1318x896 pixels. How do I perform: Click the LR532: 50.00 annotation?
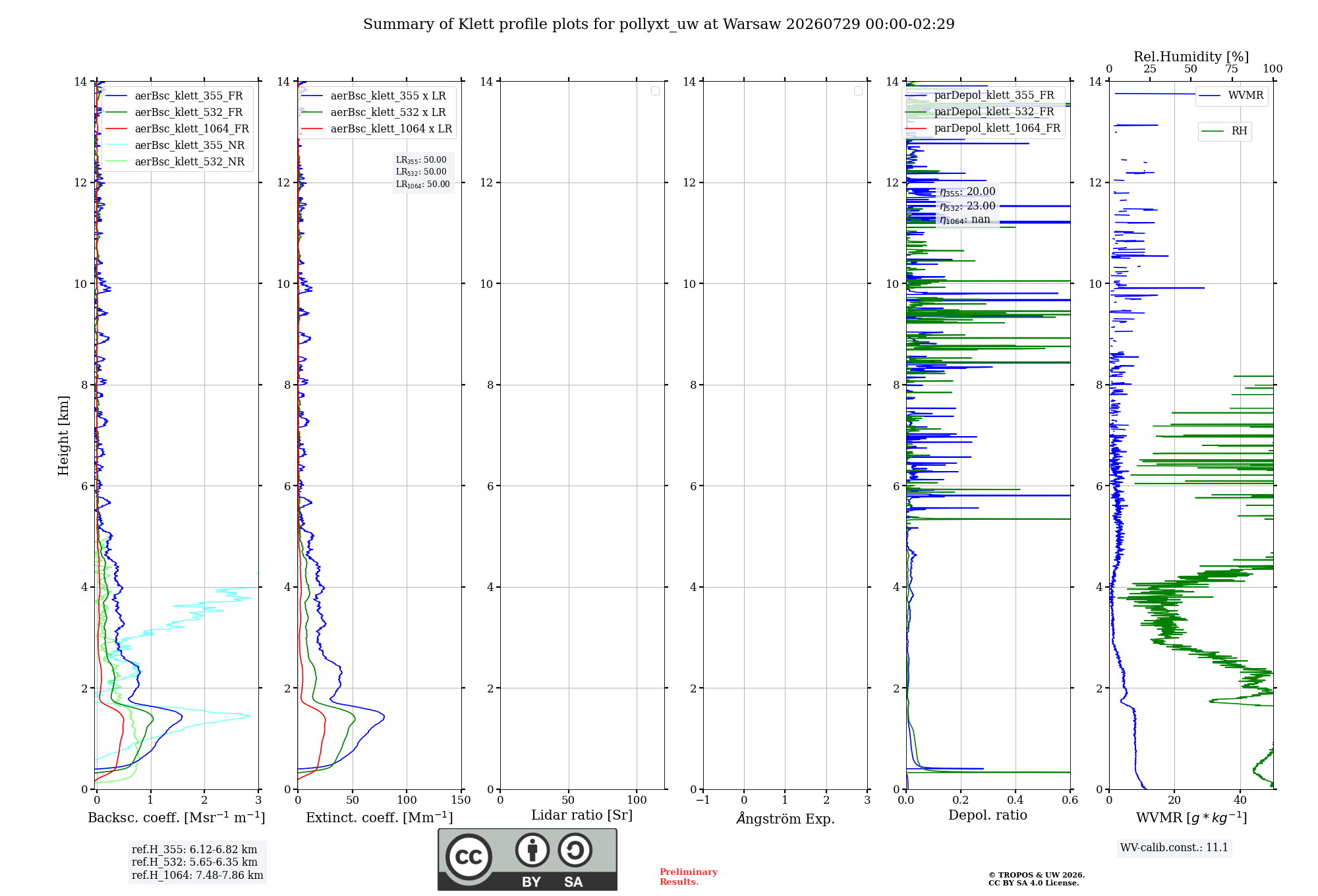[x=422, y=172]
